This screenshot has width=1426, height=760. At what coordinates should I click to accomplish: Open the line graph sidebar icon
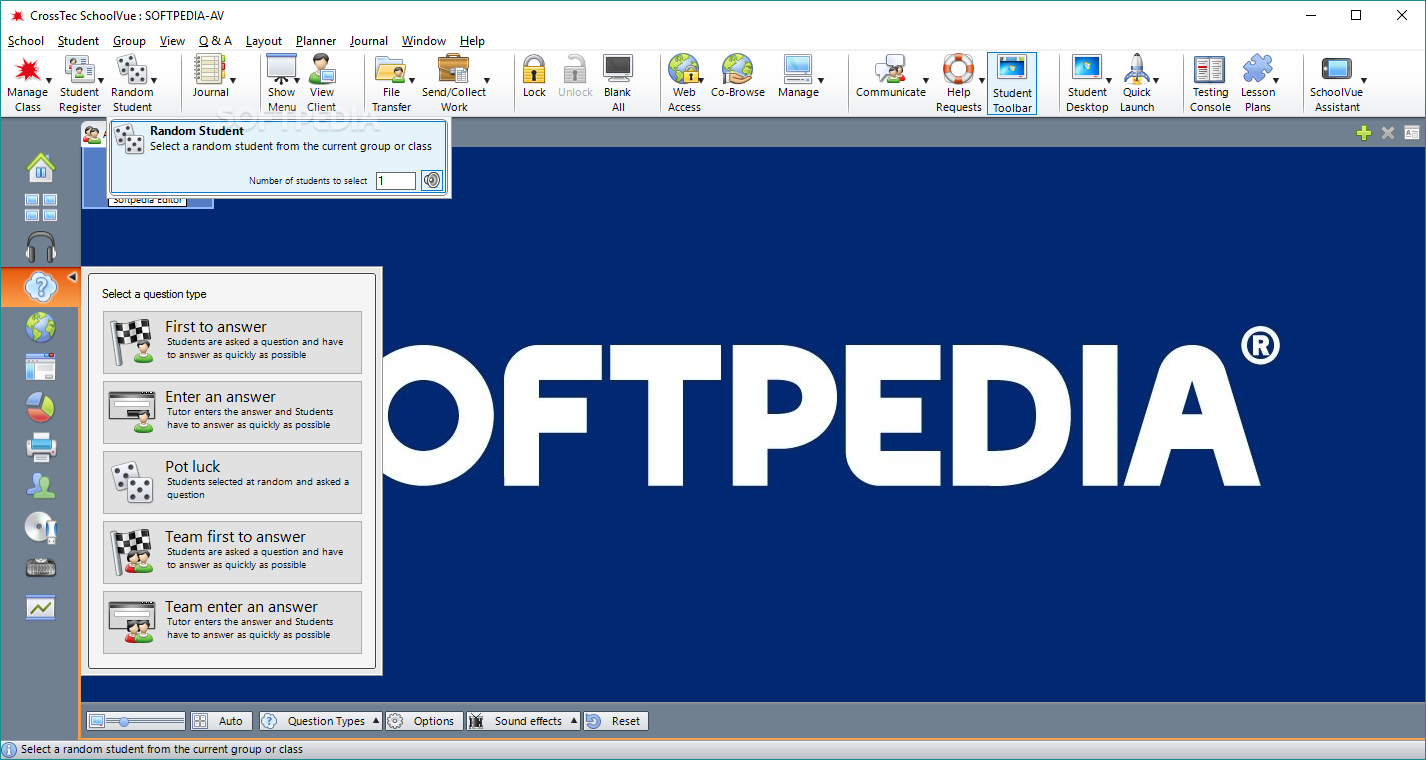point(41,607)
